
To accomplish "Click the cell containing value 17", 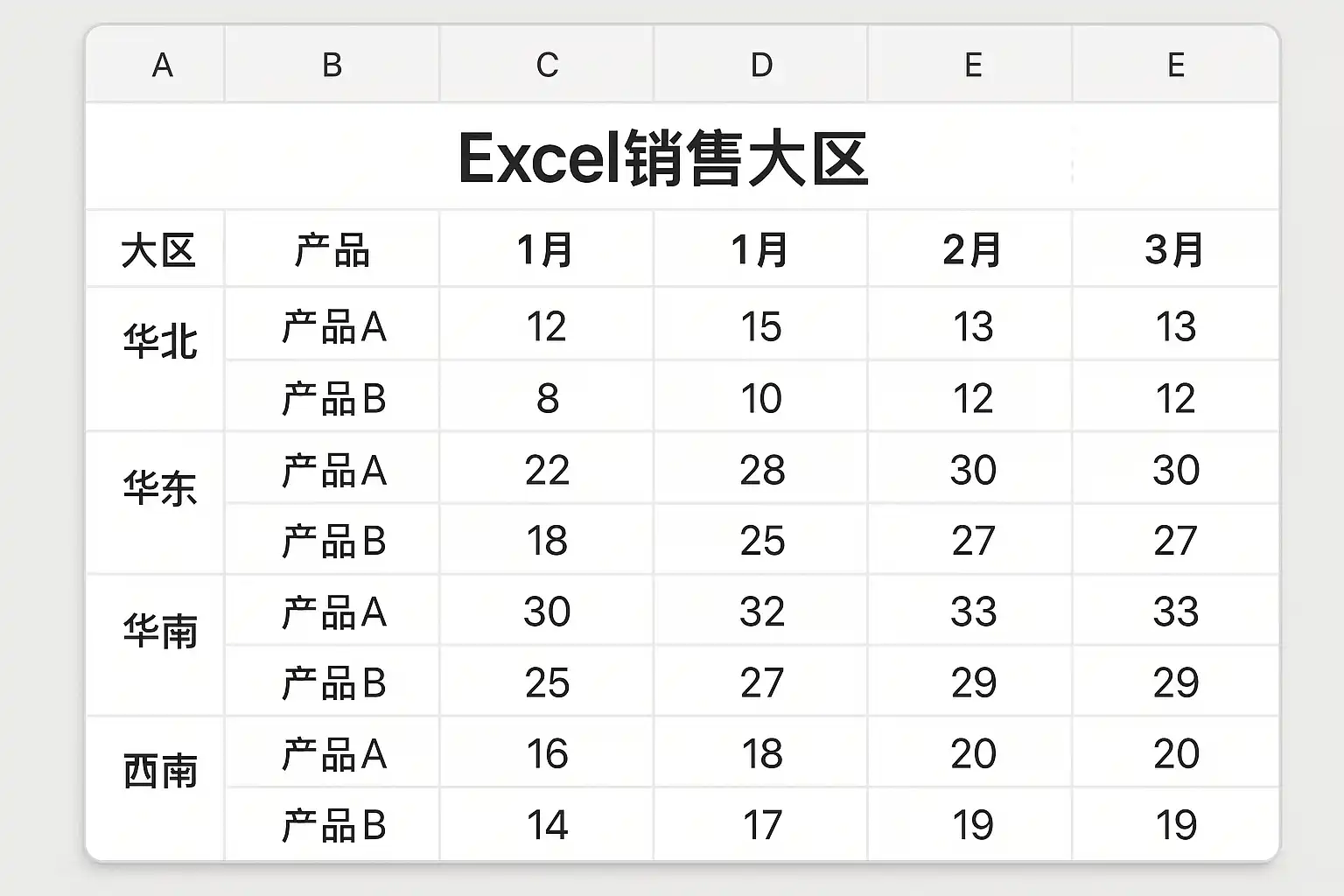I will 761,825.
